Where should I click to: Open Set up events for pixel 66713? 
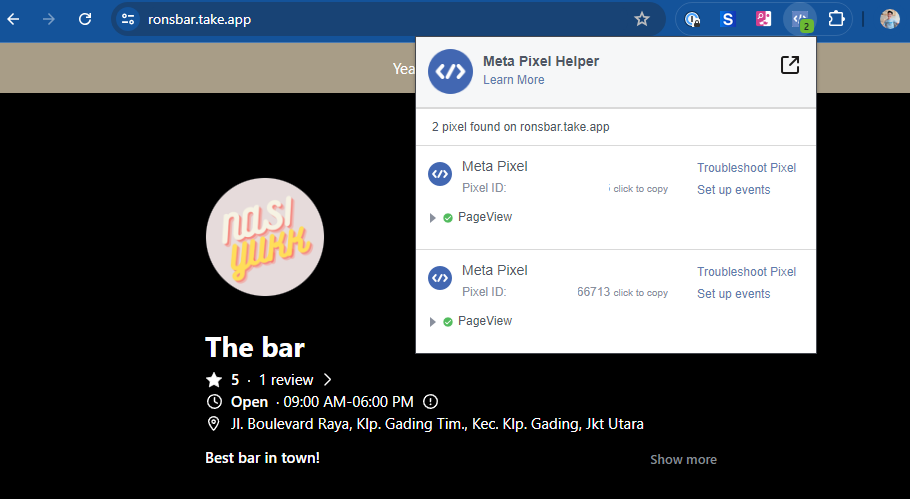pyautogui.click(x=734, y=294)
